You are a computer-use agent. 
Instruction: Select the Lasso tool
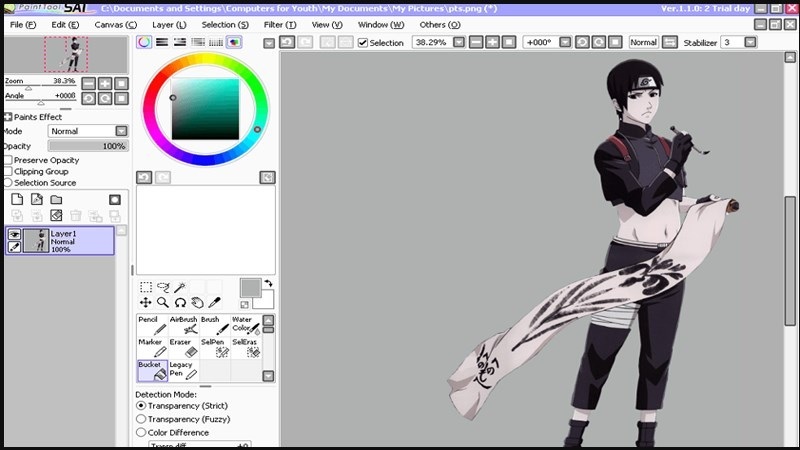click(163, 287)
